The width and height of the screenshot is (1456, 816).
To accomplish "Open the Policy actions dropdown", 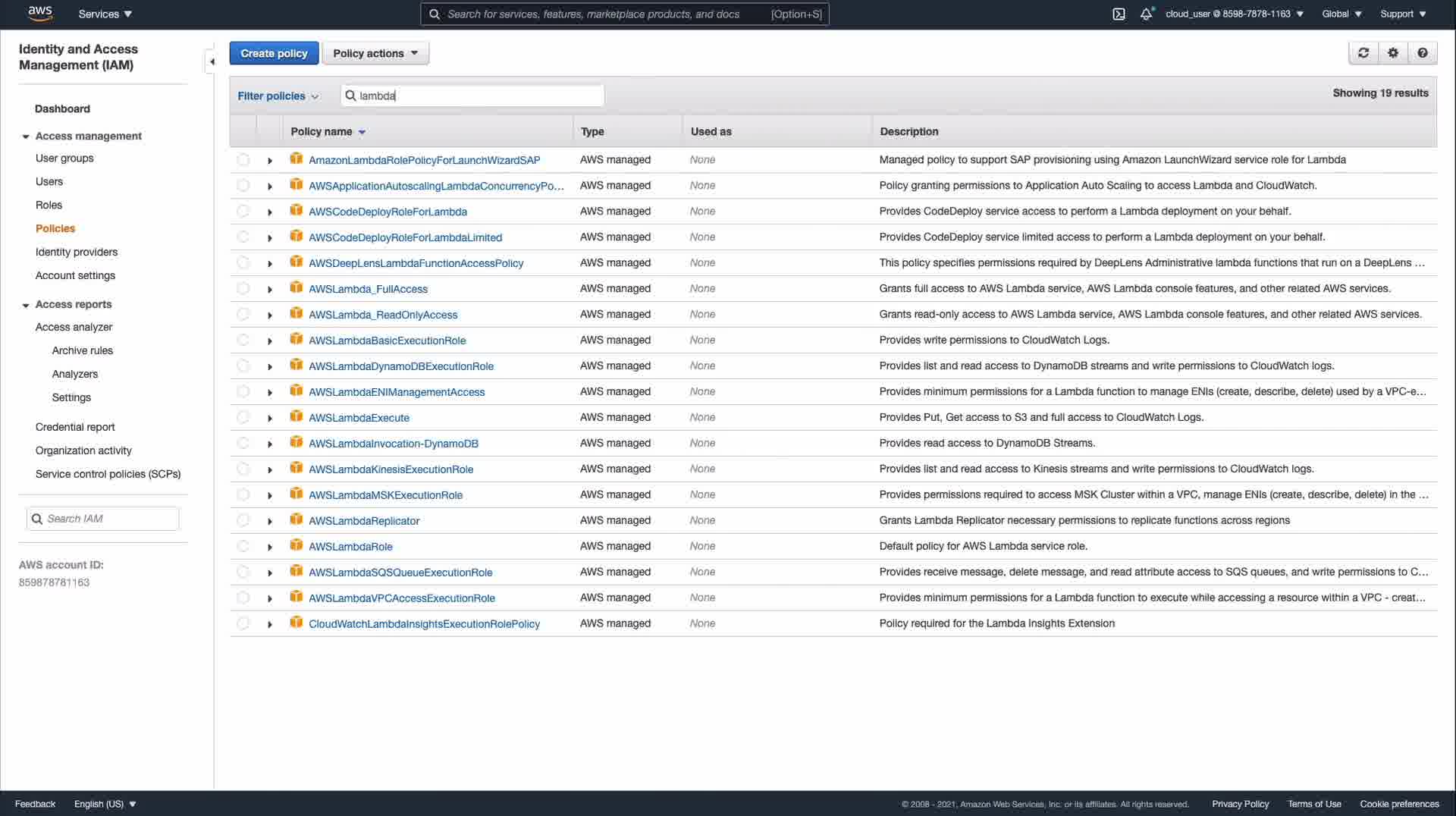I will coord(375,53).
